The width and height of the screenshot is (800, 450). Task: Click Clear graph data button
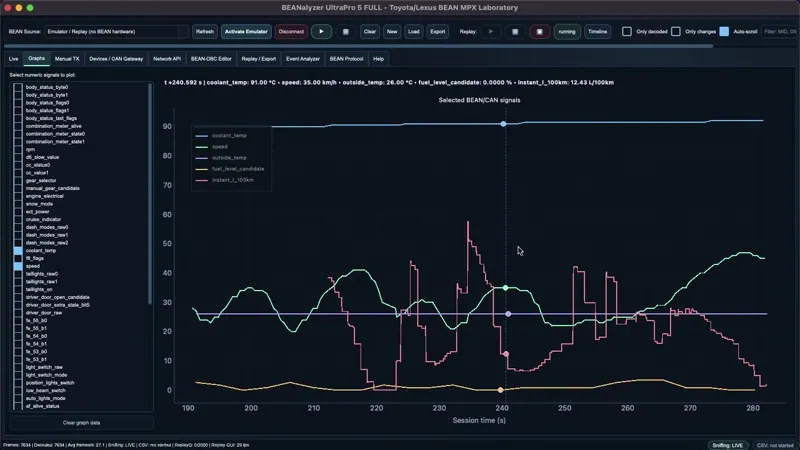point(82,422)
